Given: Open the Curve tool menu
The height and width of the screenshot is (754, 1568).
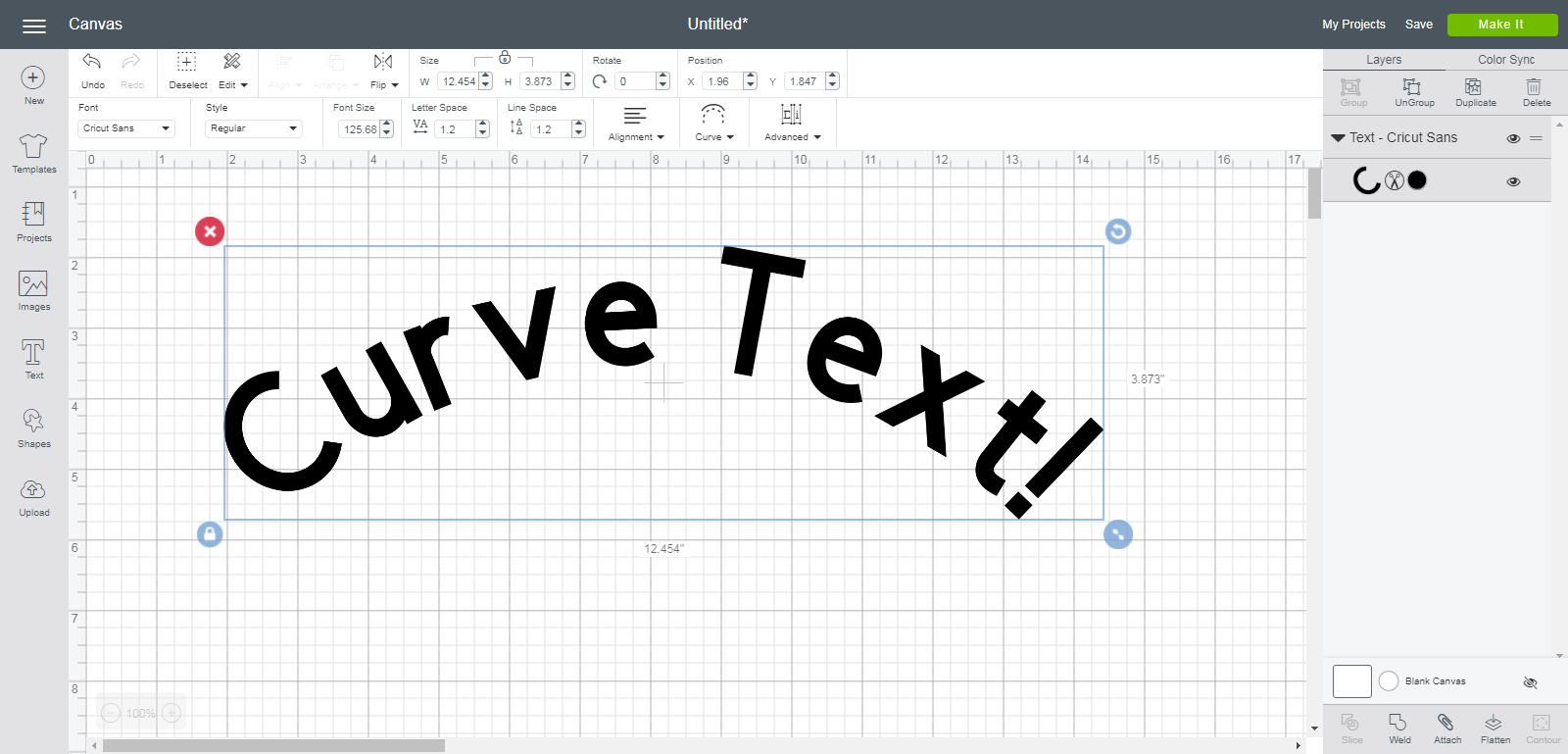Looking at the screenshot, I should click(x=713, y=123).
